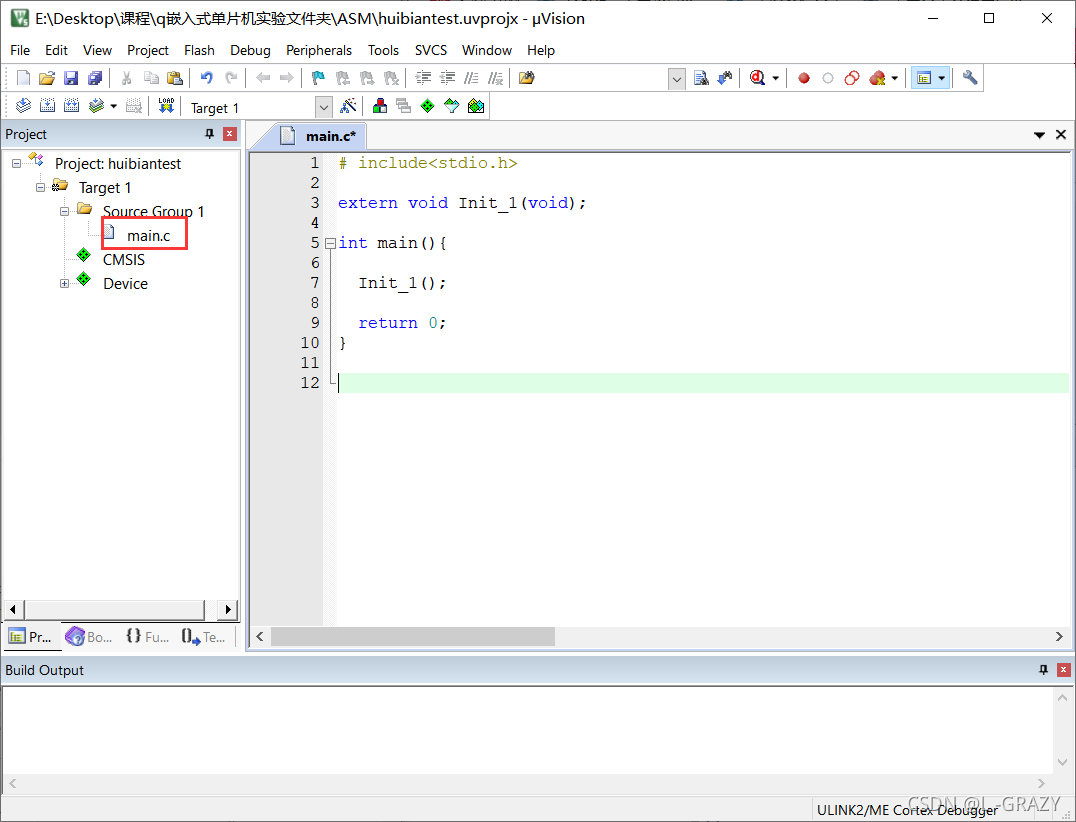
Task: Save the current file with the floppy icon
Action: click(x=71, y=78)
